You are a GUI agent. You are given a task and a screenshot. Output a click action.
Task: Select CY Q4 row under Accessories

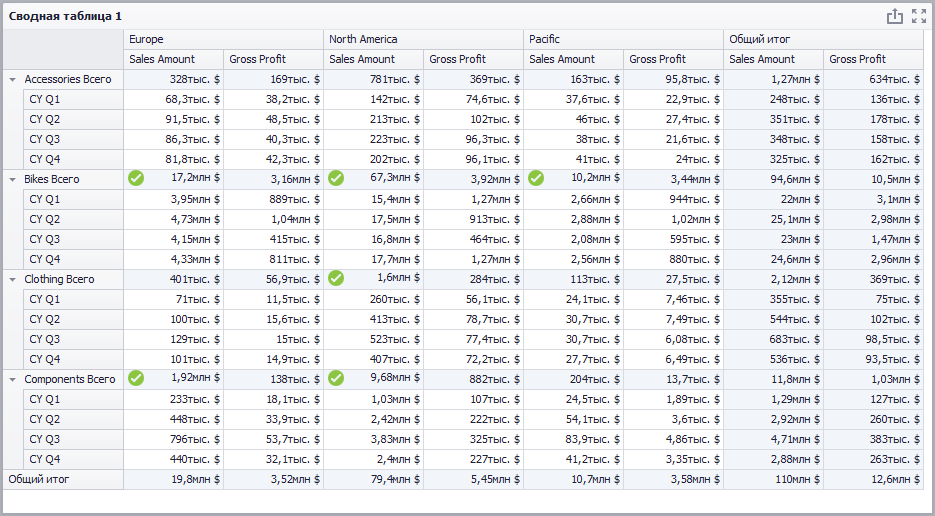point(73,159)
